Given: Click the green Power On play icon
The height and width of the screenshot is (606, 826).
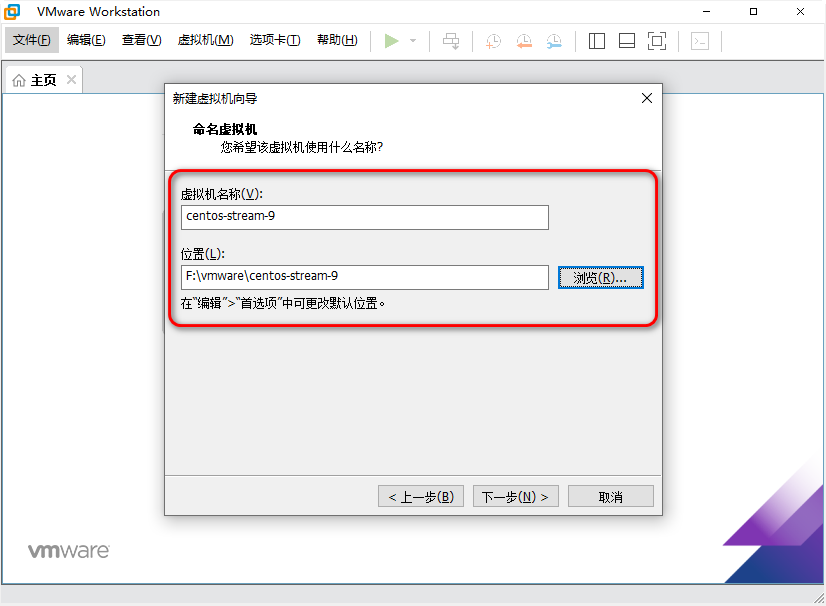Looking at the screenshot, I should [x=391, y=41].
